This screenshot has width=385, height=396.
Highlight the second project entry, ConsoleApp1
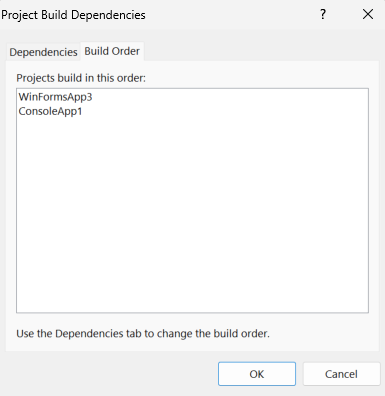click(x=50, y=111)
